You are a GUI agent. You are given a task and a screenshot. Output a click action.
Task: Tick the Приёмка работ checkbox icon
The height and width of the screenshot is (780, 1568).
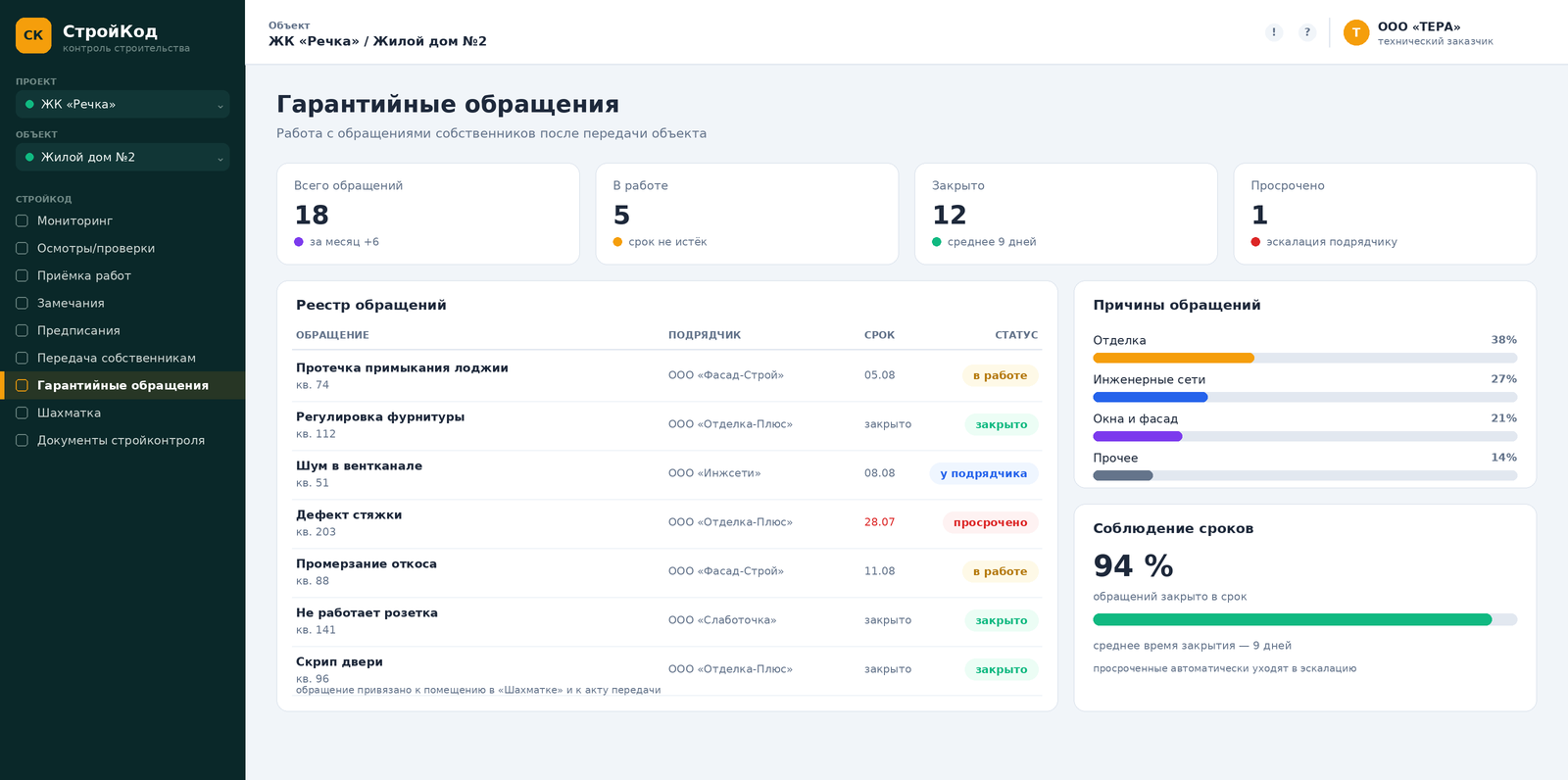click(x=22, y=275)
